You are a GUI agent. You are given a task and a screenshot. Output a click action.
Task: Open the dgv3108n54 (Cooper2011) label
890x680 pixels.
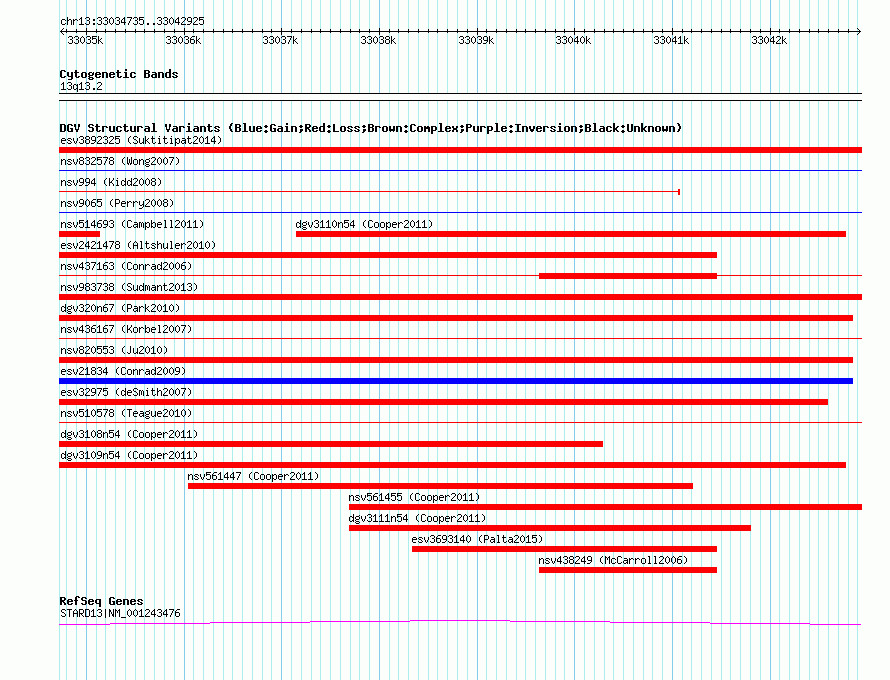[129, 434]
